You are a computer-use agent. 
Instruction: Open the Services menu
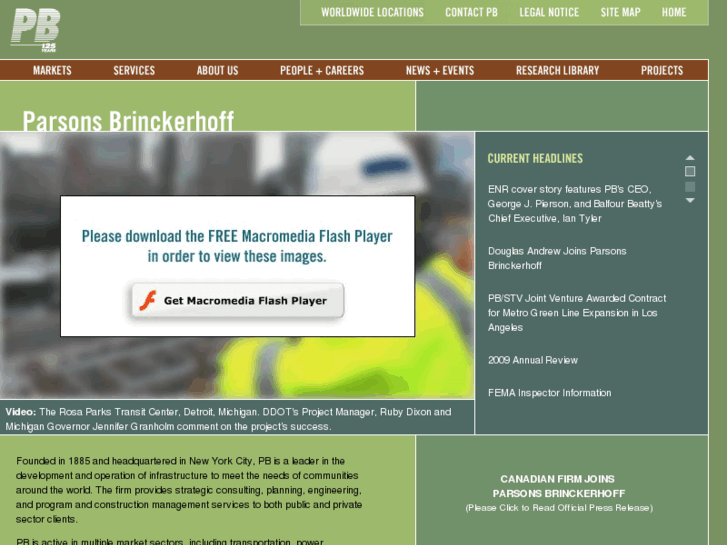pos(134,71)
